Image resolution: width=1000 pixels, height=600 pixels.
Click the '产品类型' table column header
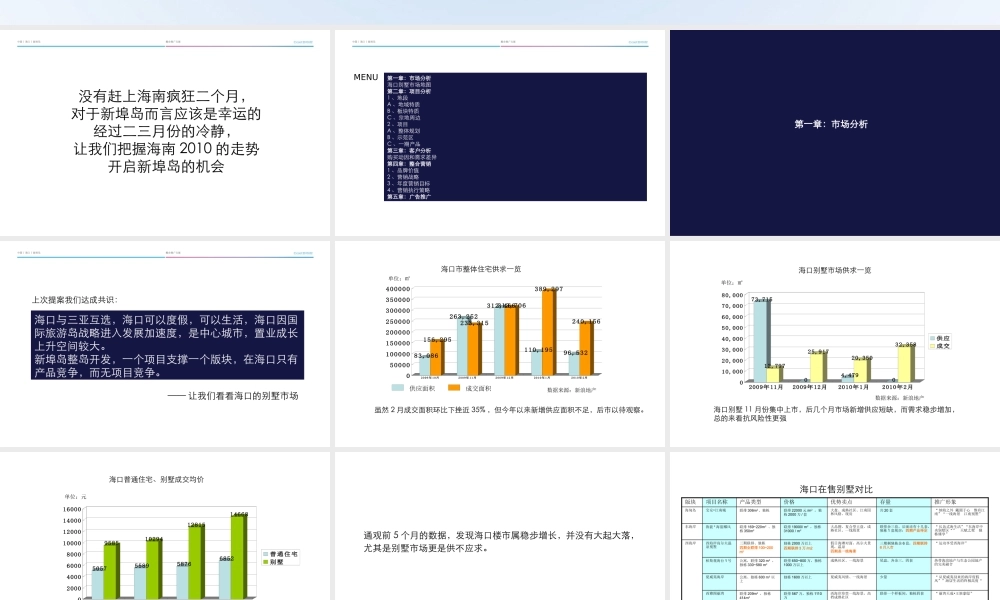pyautogui.click(x=751, y=502)
